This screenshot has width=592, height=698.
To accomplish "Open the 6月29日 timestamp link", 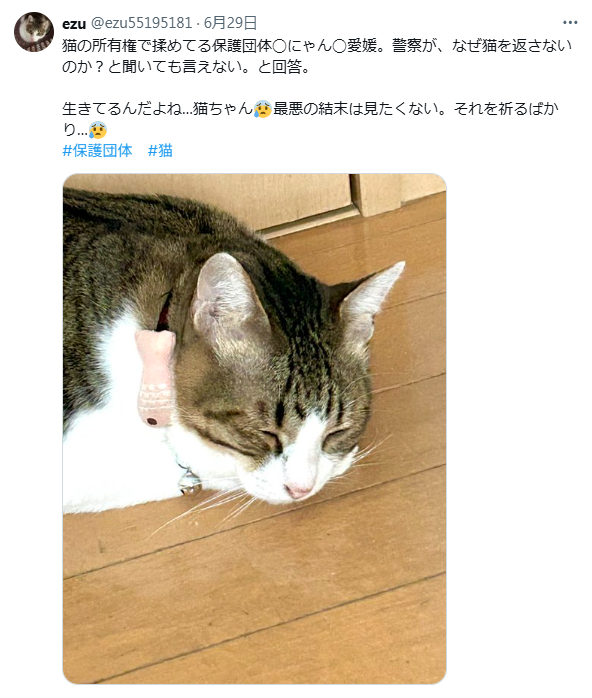I will point(231,23).
